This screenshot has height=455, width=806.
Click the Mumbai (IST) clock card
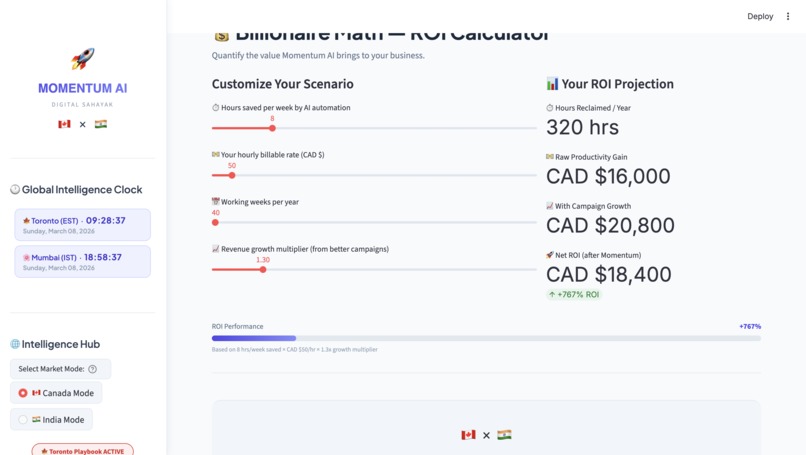click(x=82, y=261)
